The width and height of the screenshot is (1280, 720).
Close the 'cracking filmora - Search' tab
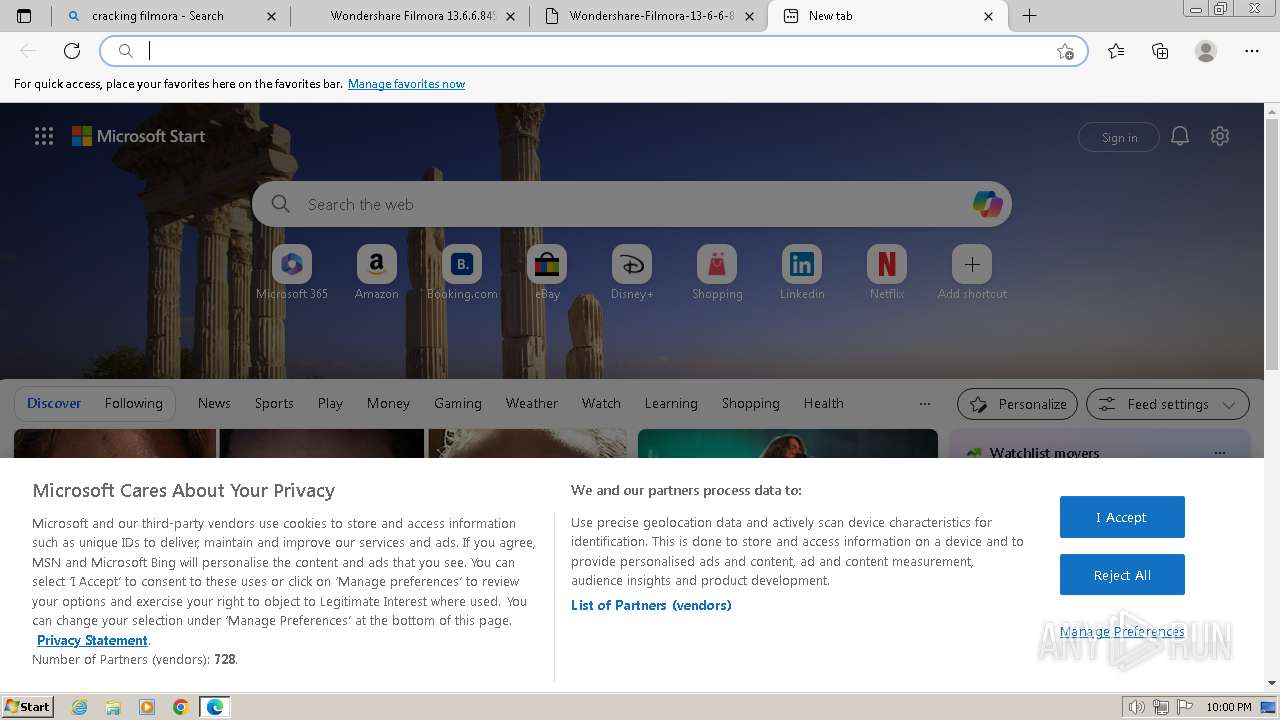[273, 16]
